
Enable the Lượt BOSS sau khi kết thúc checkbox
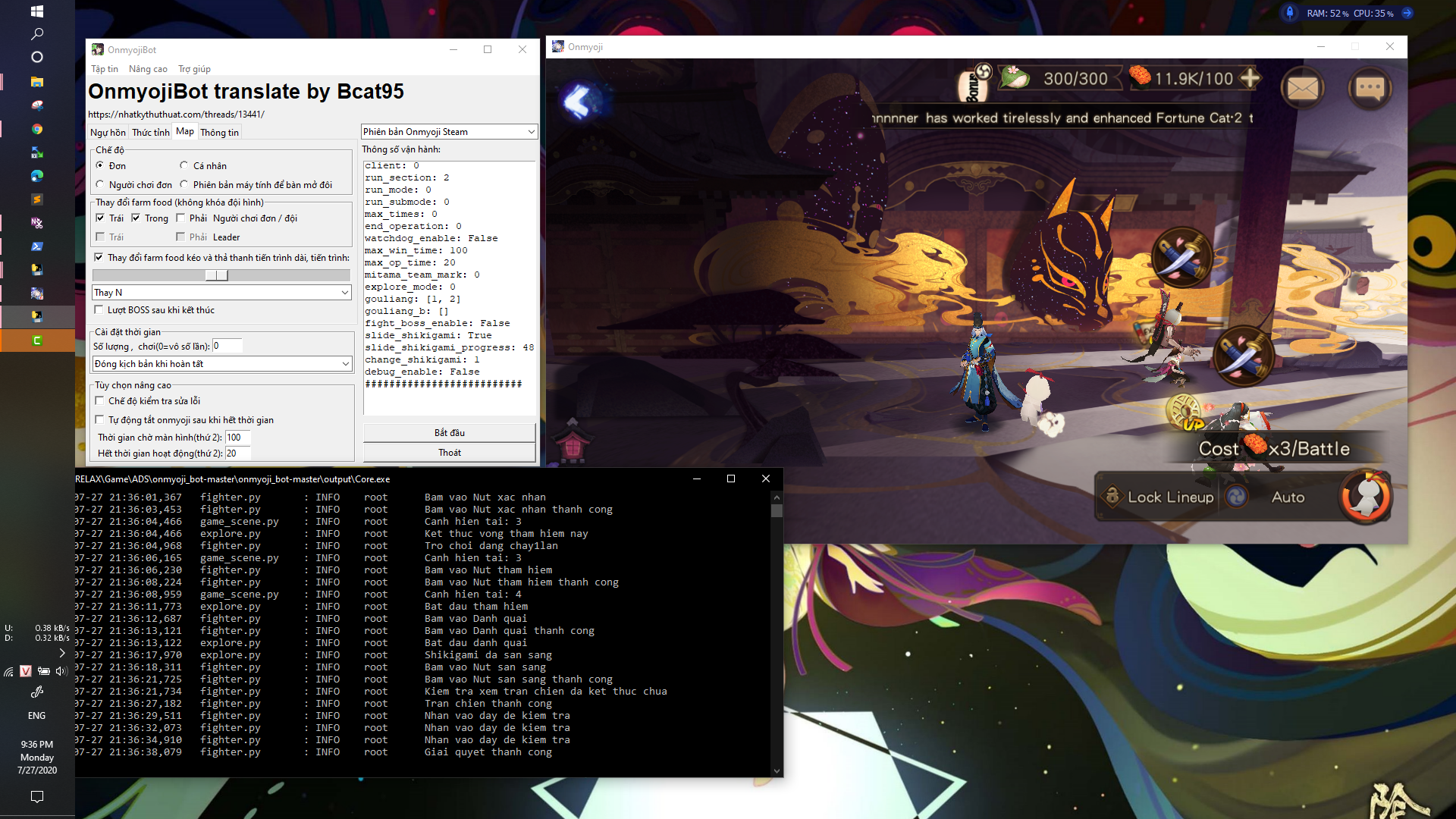pos(99,310)
